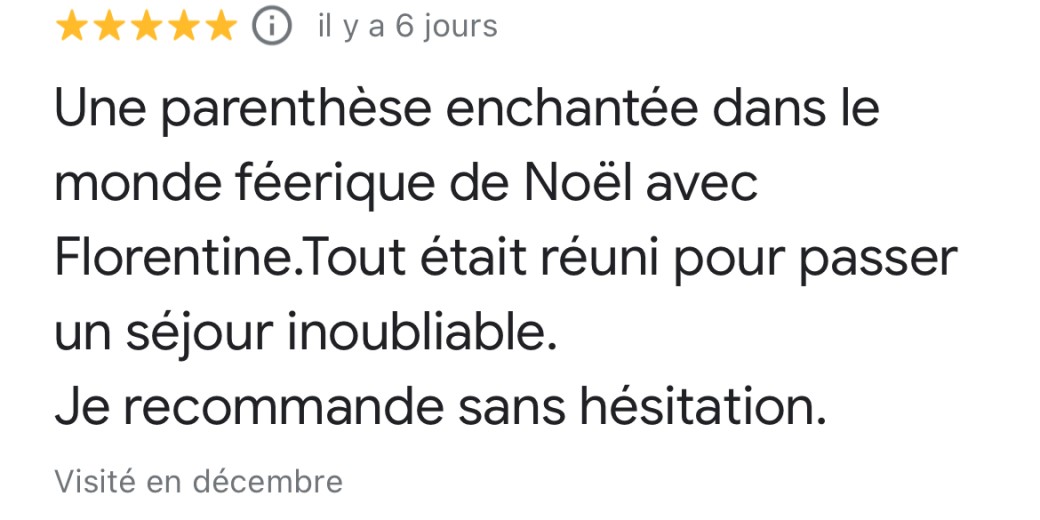Viewport: 1040px width, 520px height.
Task: Select the second yellow rating star
Action: [108, 27]
